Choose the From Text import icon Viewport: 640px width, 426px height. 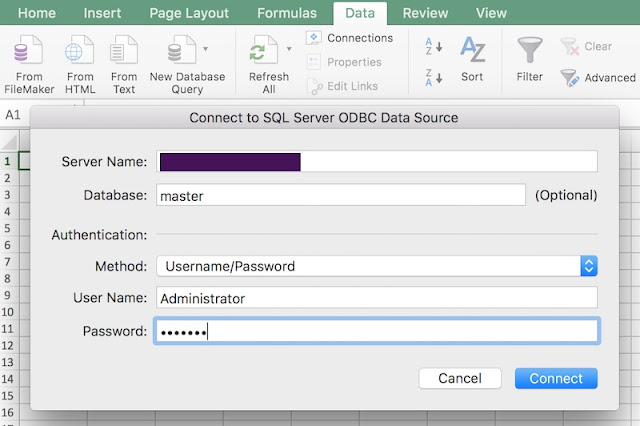pyautogui.click(x=124, y=50)
